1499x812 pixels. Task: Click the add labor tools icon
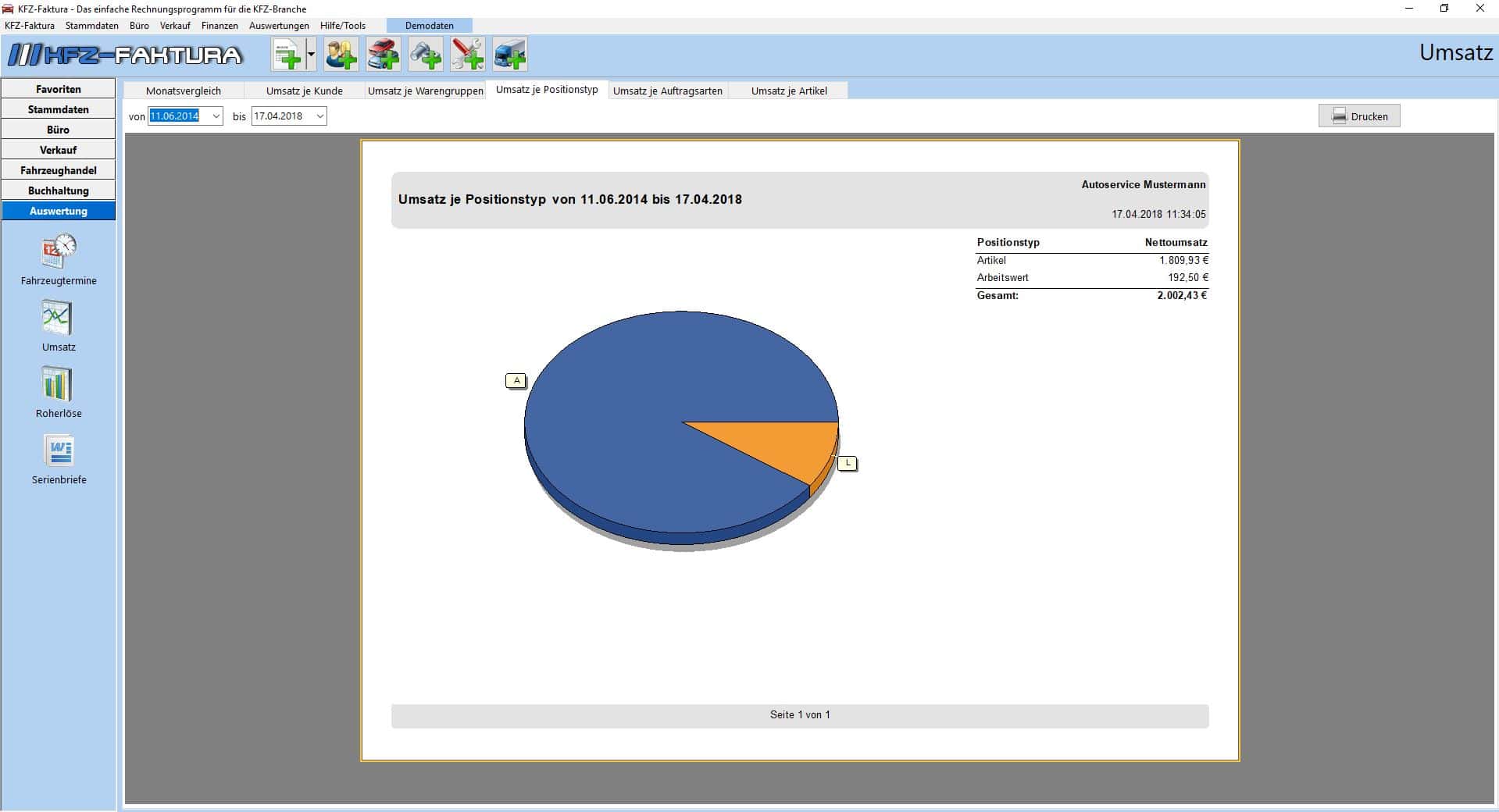[x=468, y=55]
